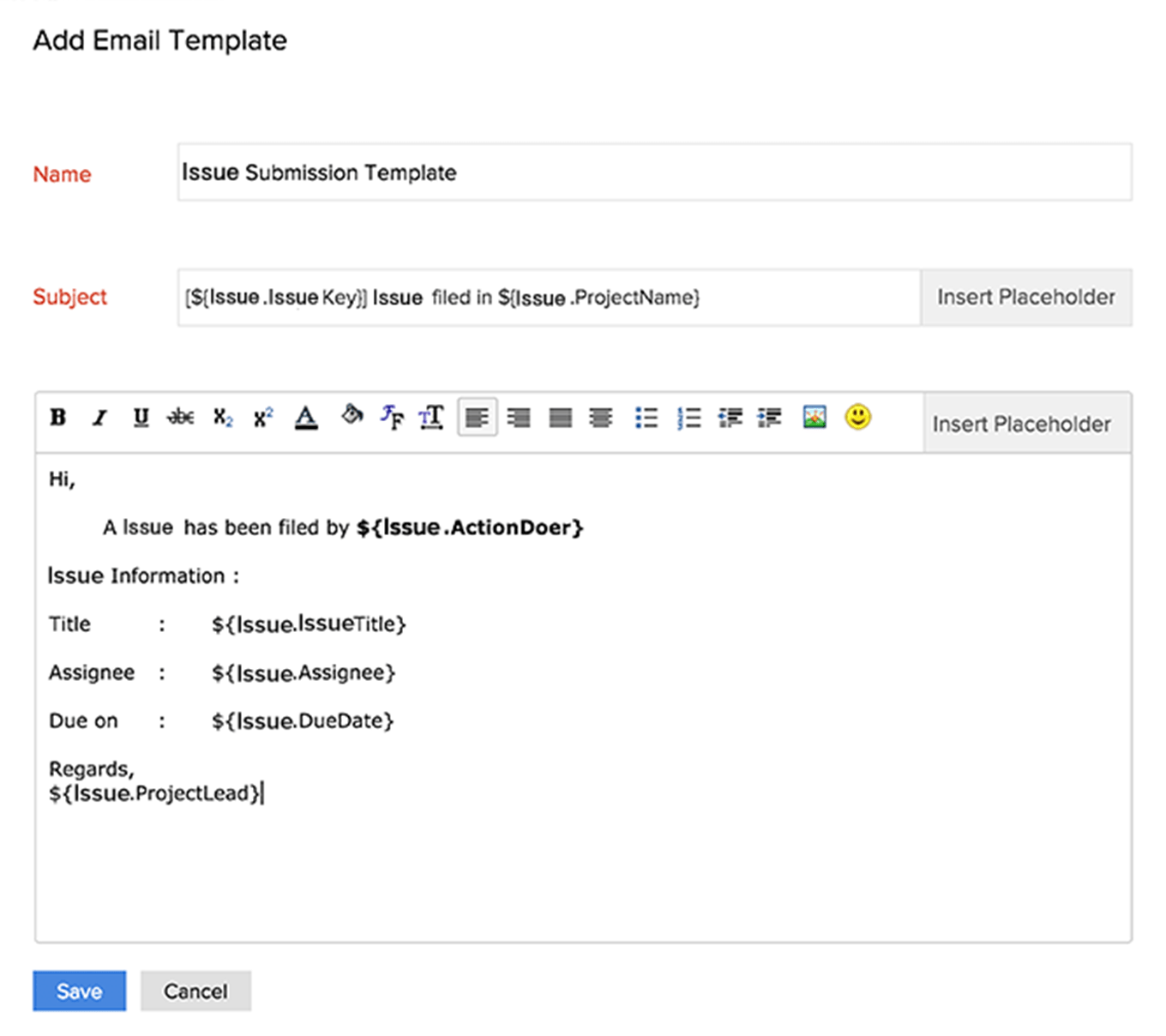1166x1036 pixels.
Task: Toggle bold formatting in the editor
Action: 57,418
